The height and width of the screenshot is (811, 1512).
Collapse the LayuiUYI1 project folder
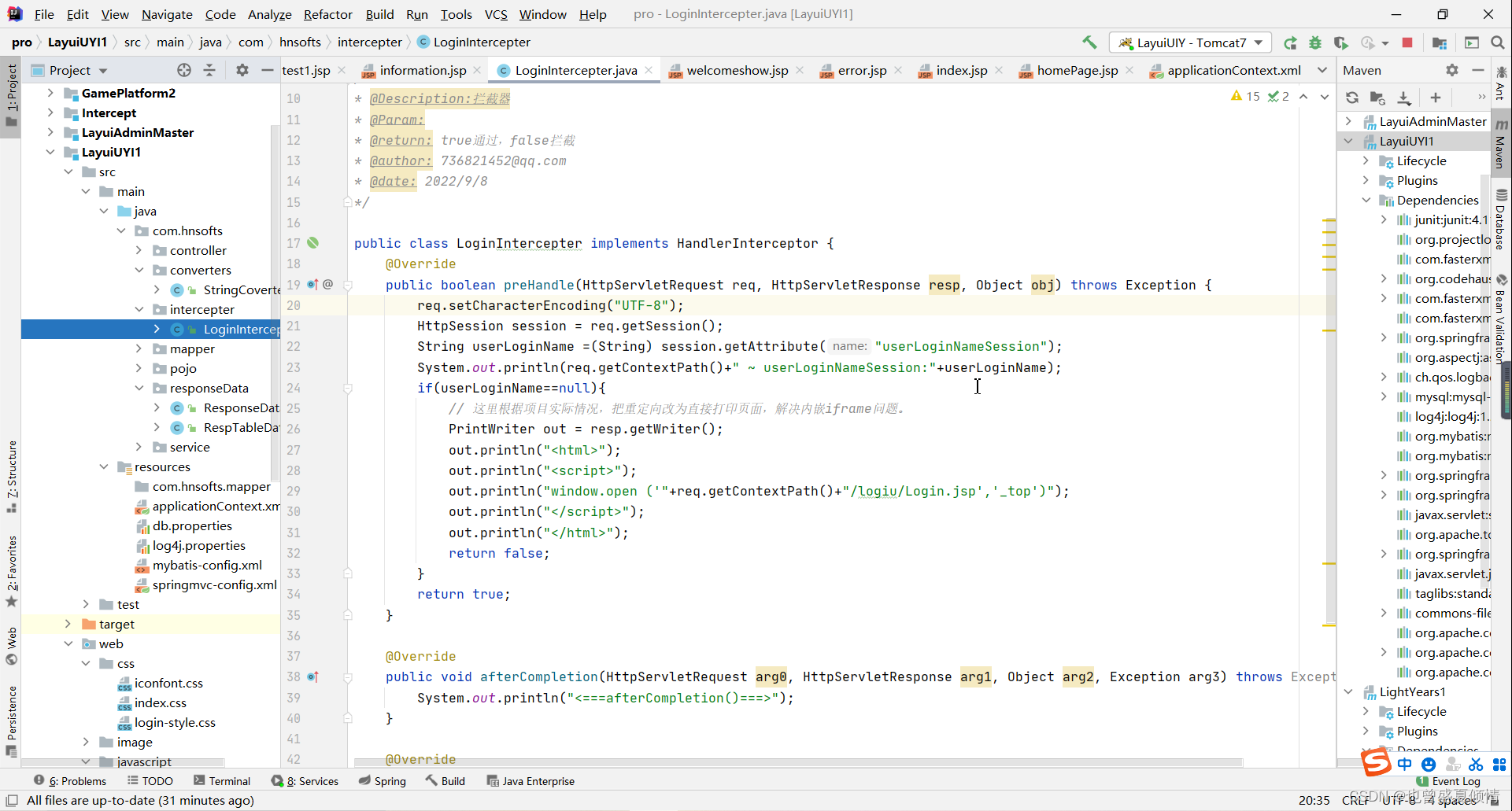pyautogui.click(x=50, y=152)
